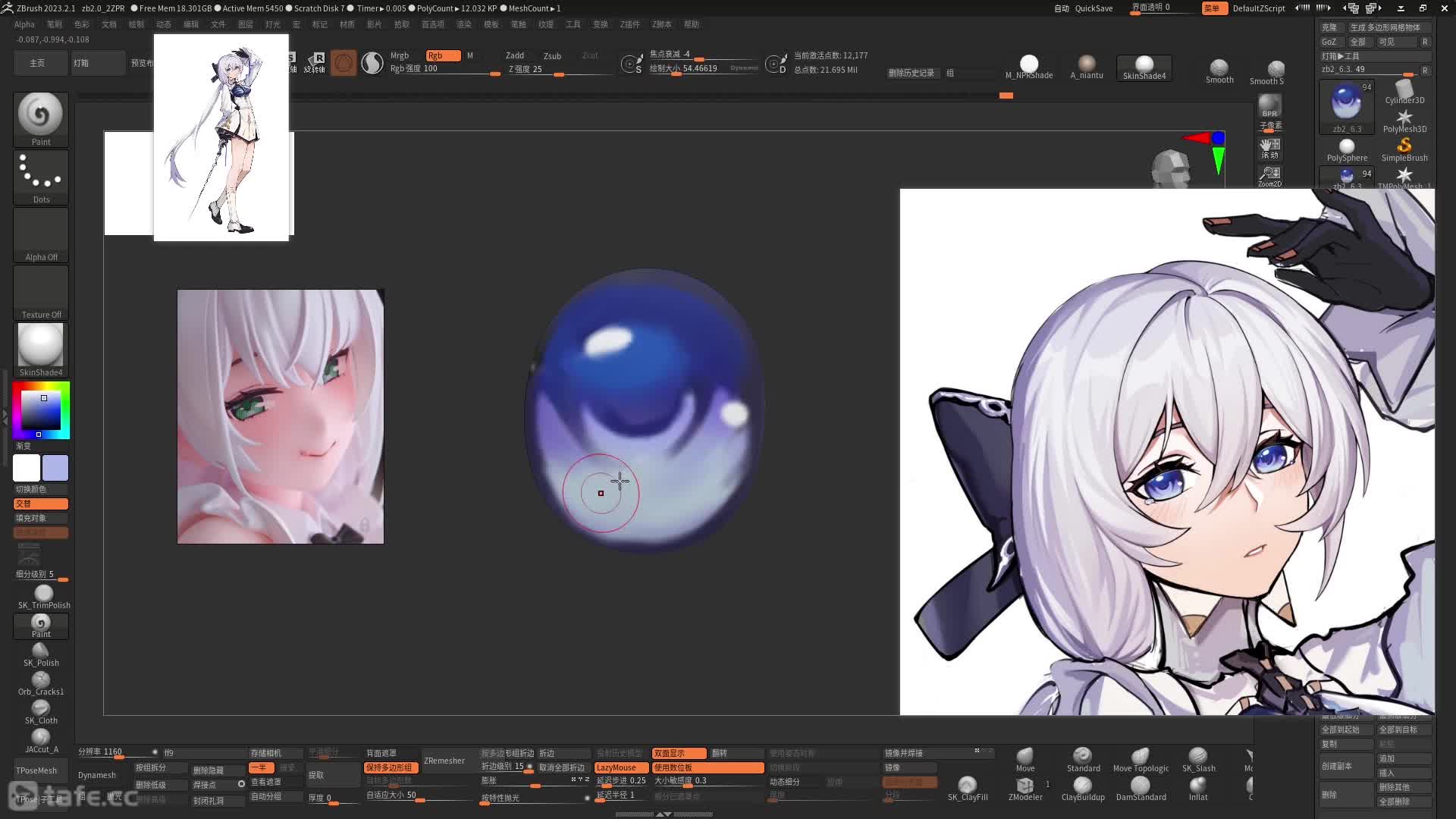The width and height of the screenshot is (1456, 819).
Task: Click the color picker square
Action: (40, 410)
